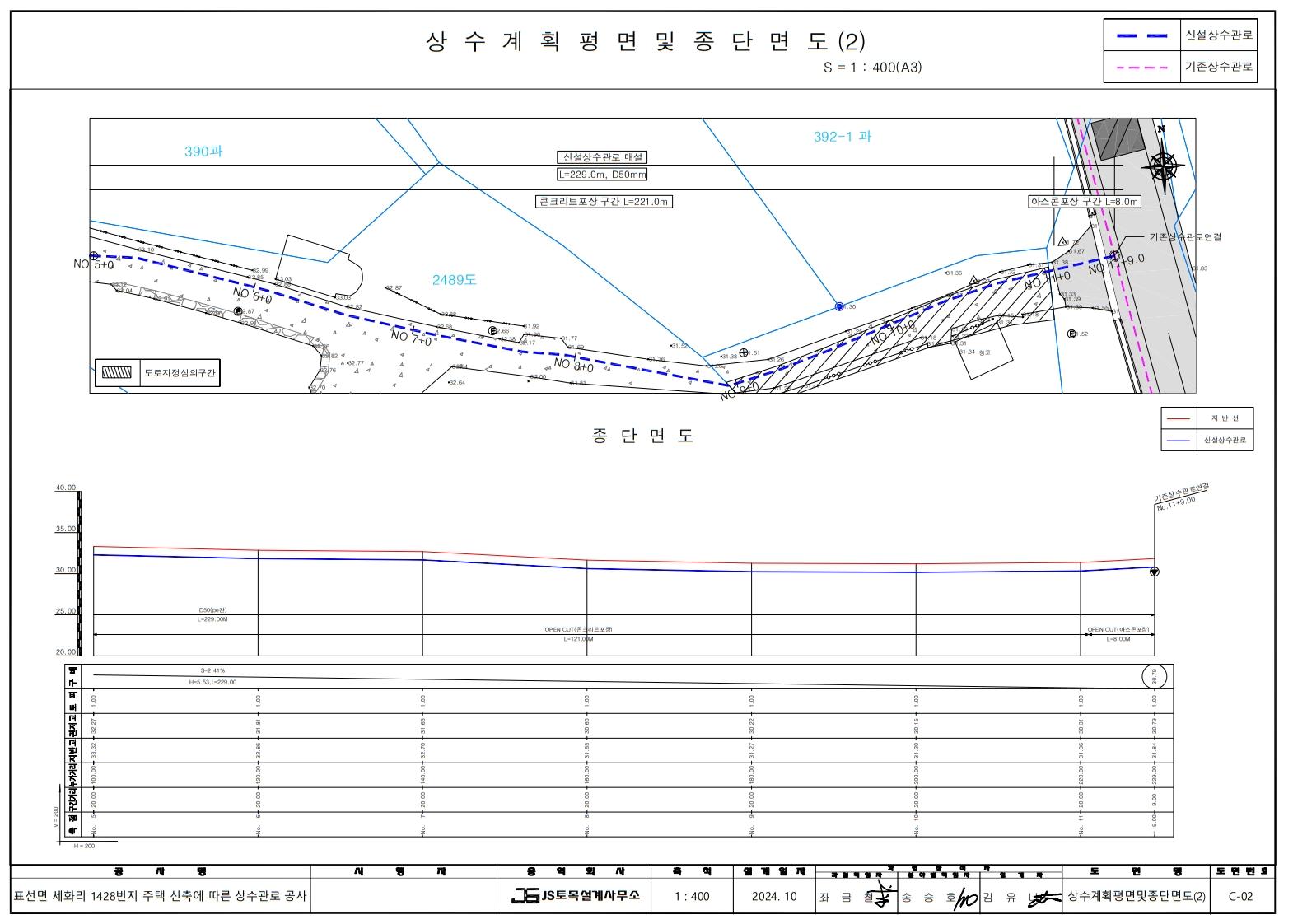
Task: Click the 25.00 elevation axis label
Action: coord(66,611)
